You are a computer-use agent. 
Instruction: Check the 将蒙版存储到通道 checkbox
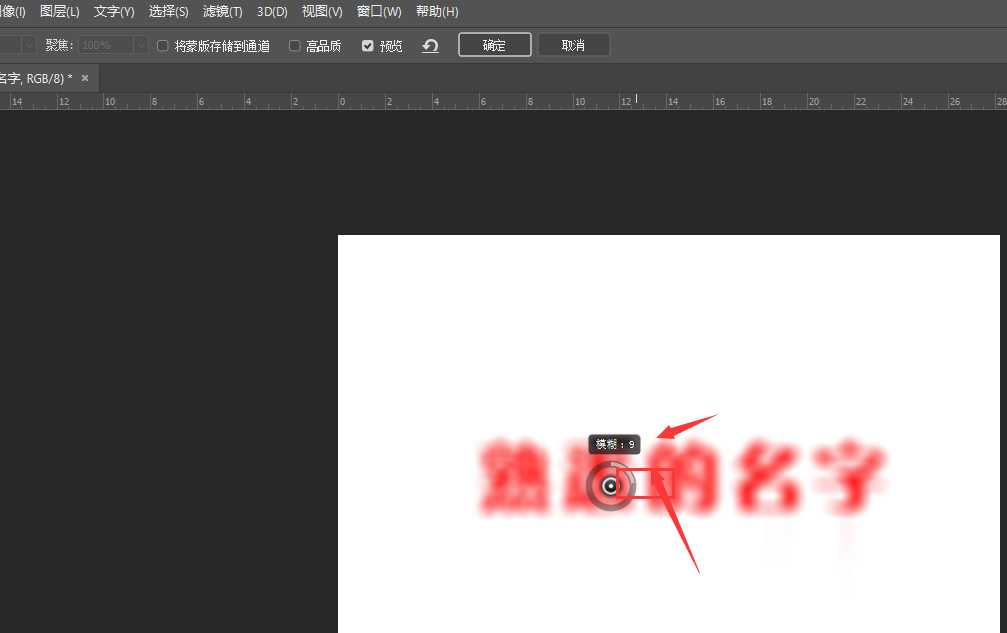pyautogui.click(x=163, y=45)
